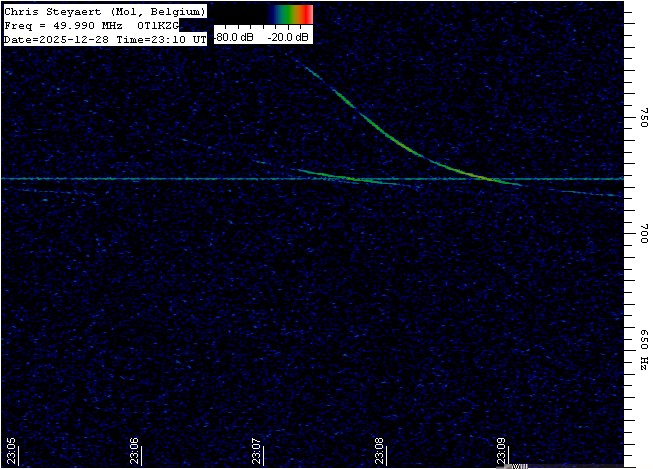
Task: Click the 23:07 time axis marker
Action: tap(258, 451)
